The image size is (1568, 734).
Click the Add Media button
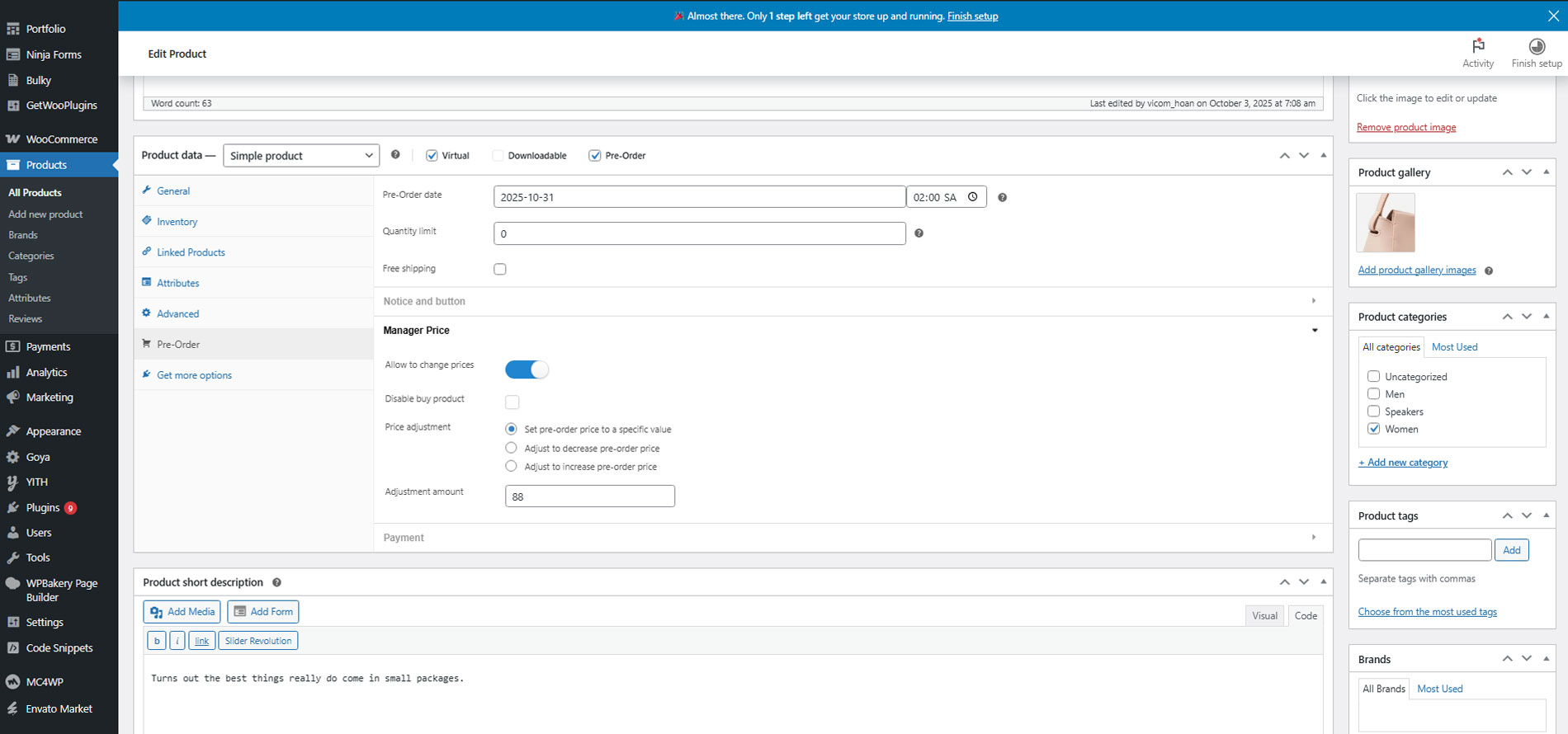(x=182, y=612)
